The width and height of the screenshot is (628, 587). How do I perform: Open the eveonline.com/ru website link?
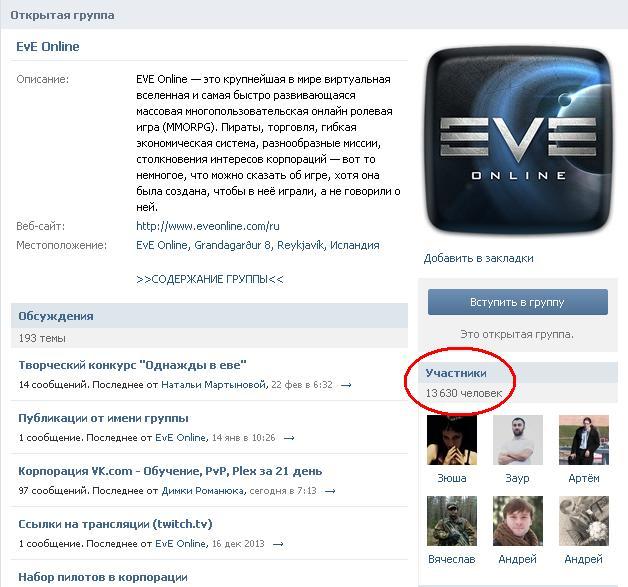[208, 226]
